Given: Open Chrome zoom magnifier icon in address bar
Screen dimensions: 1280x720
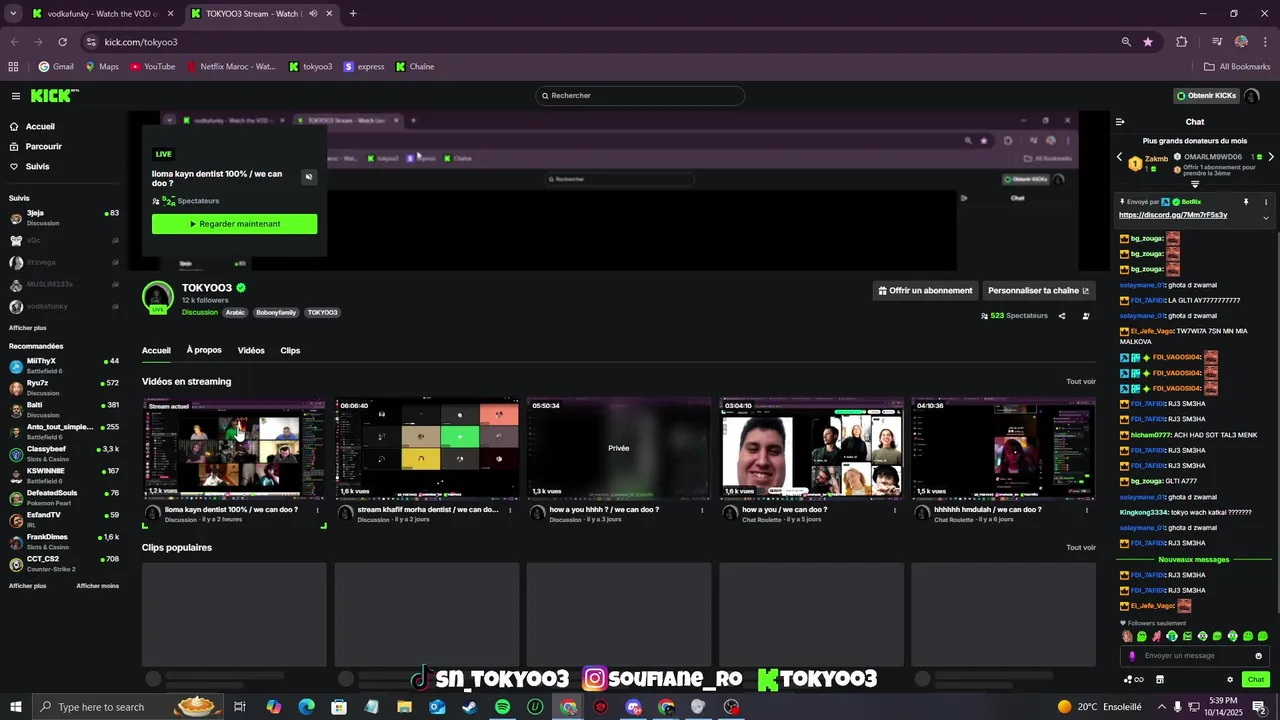Looking at the screenshot, I should [x=1126, y=42].
